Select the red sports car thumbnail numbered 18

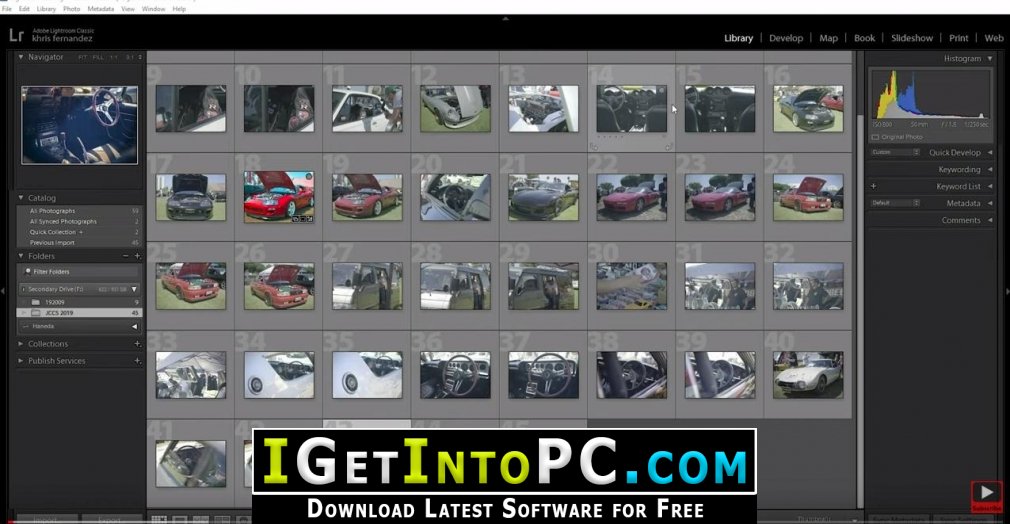coord(279,197)
